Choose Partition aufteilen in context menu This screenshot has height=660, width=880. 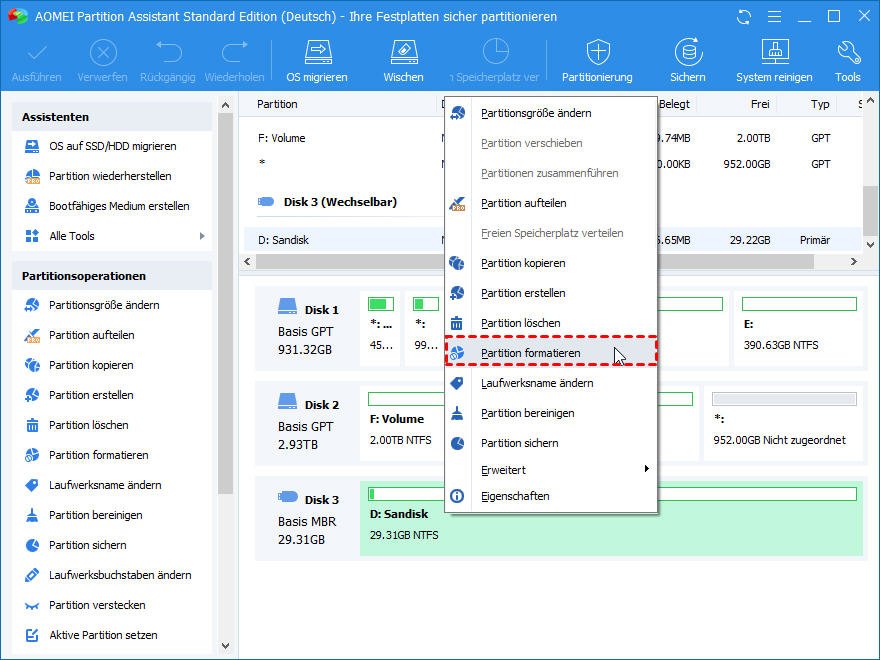click(551, 203)
